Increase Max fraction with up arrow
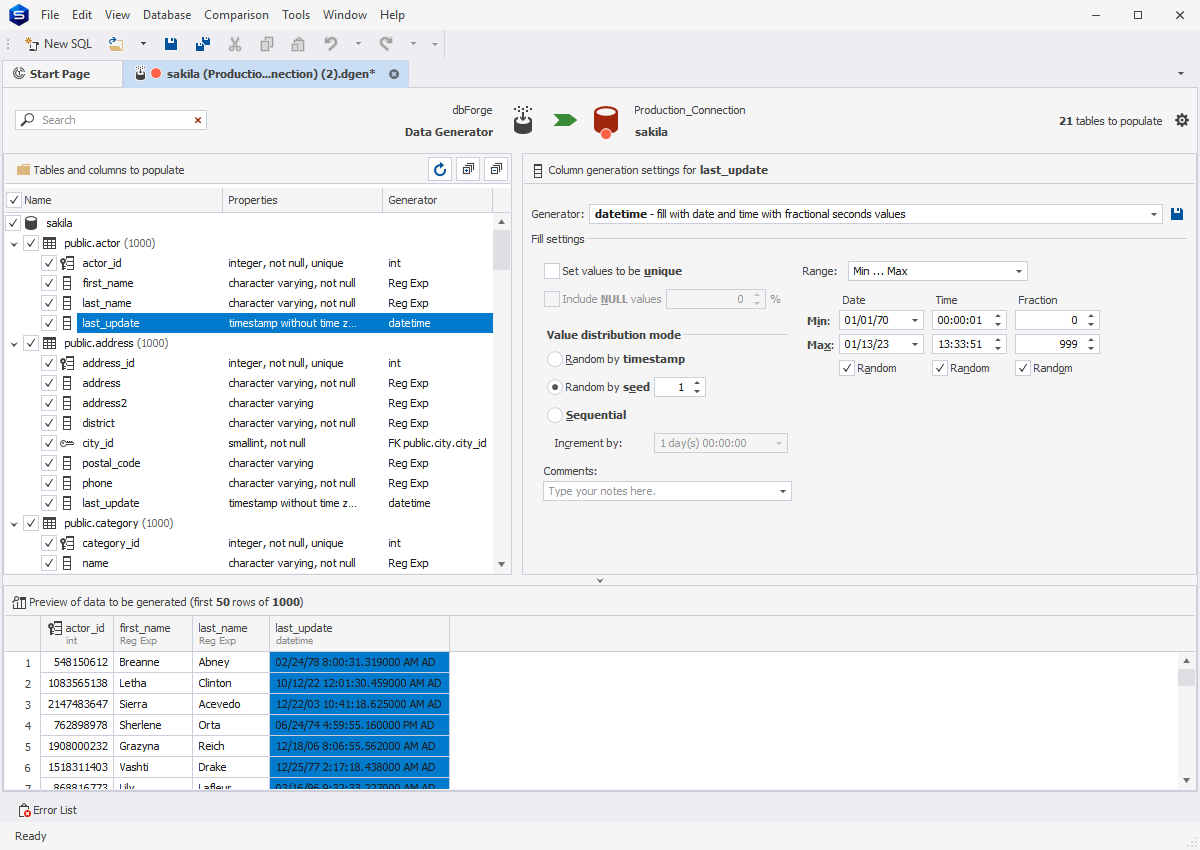The width and height of the screenshot is (1200, 850). pyautogui.click(x=1091, y=340)
